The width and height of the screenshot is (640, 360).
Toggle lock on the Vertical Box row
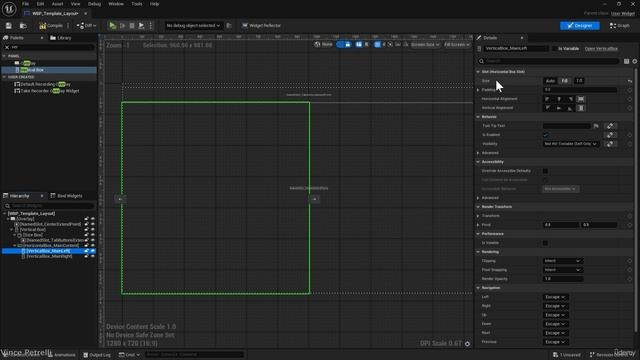(86, 229)
